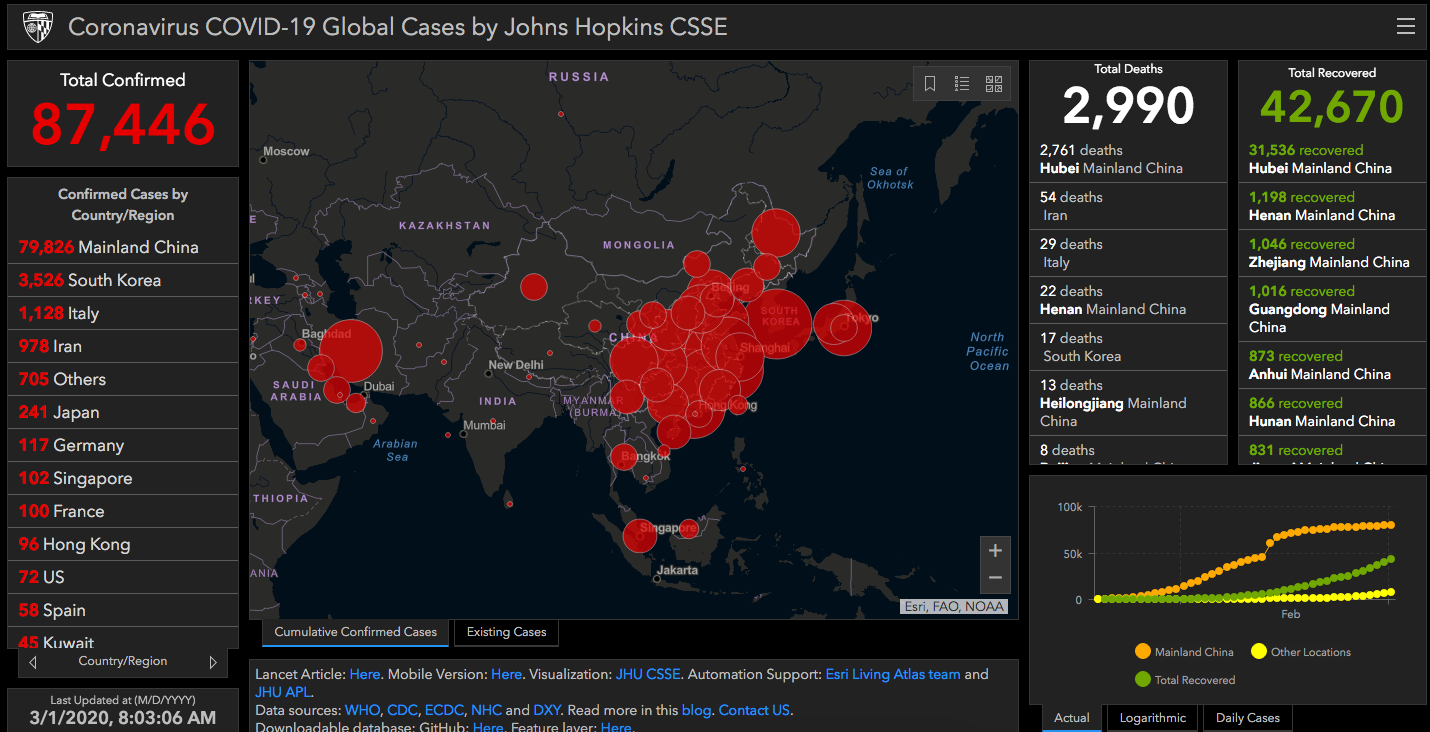Image resolution: width=1430 pixels, height=732 pixels.
Task: Click the right arrow beside Country/Region
Action: click(212, 662)
